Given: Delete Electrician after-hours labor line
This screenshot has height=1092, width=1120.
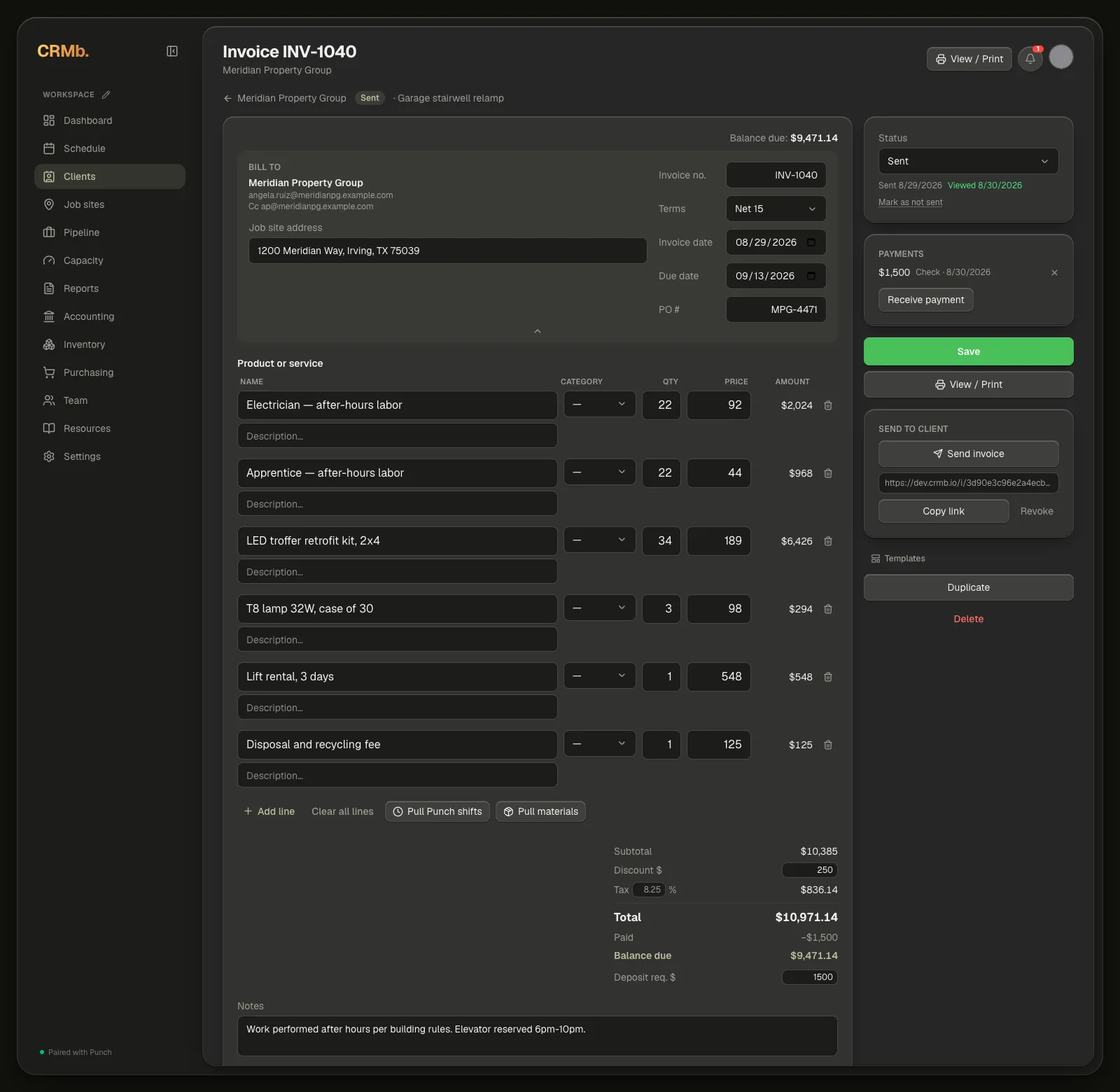Looking at the screenshot, I should click(828, 405).
